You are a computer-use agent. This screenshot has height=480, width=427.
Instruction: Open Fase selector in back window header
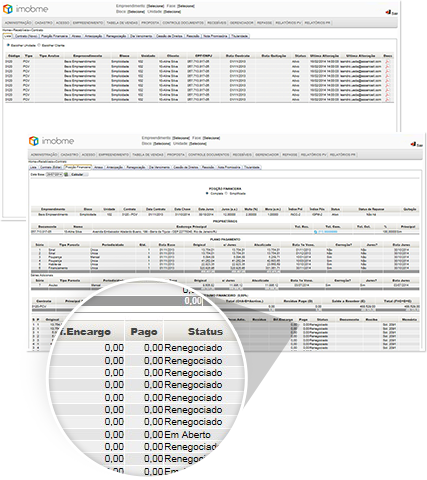tap(186, 6)
